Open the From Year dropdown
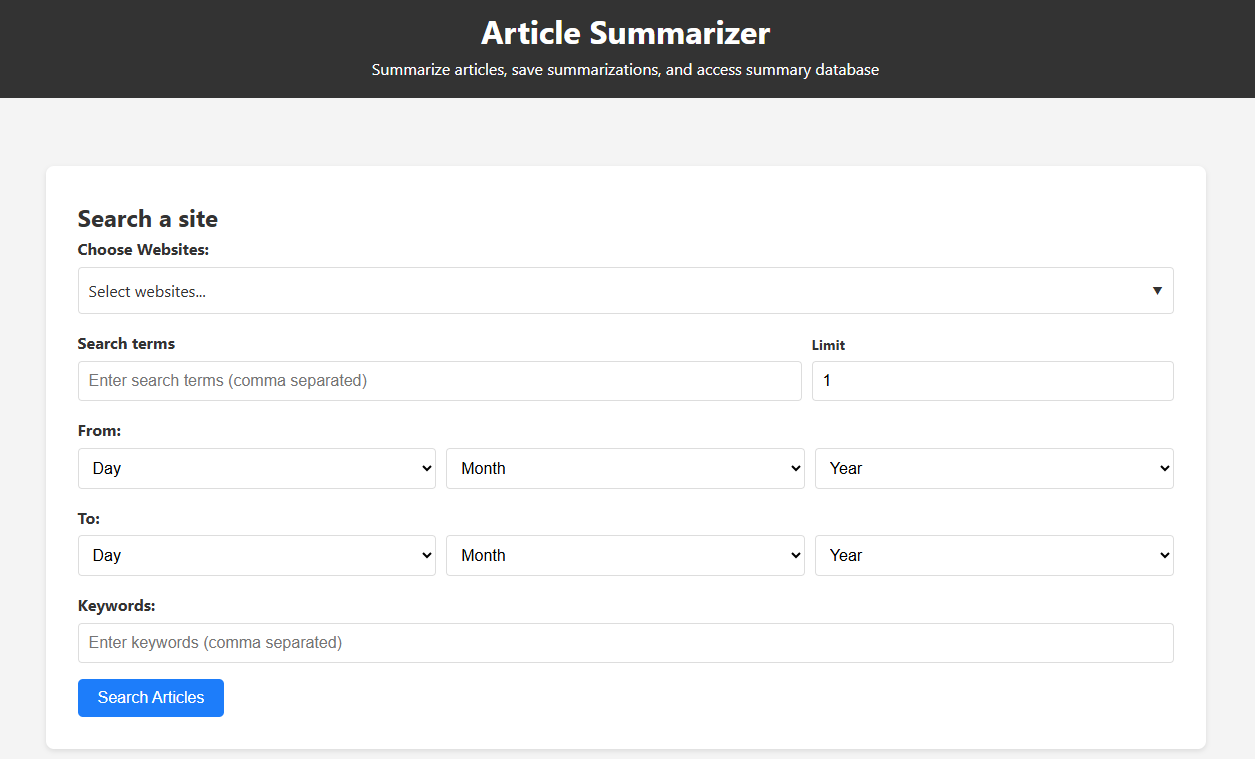Screen dimensions: 1255x759 993,468
